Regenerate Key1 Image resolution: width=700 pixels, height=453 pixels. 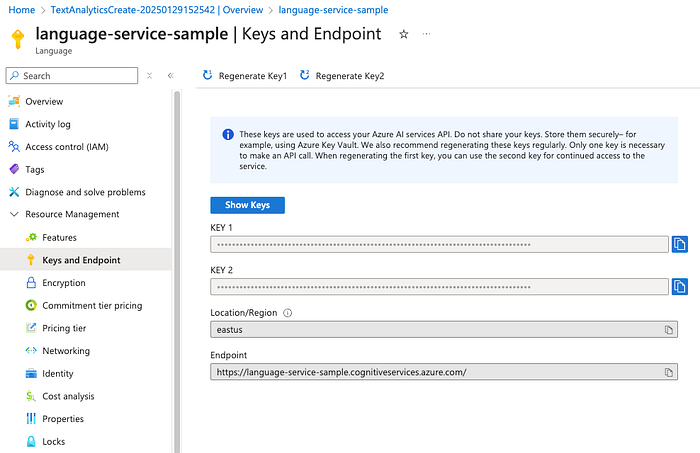pos(245,76)
